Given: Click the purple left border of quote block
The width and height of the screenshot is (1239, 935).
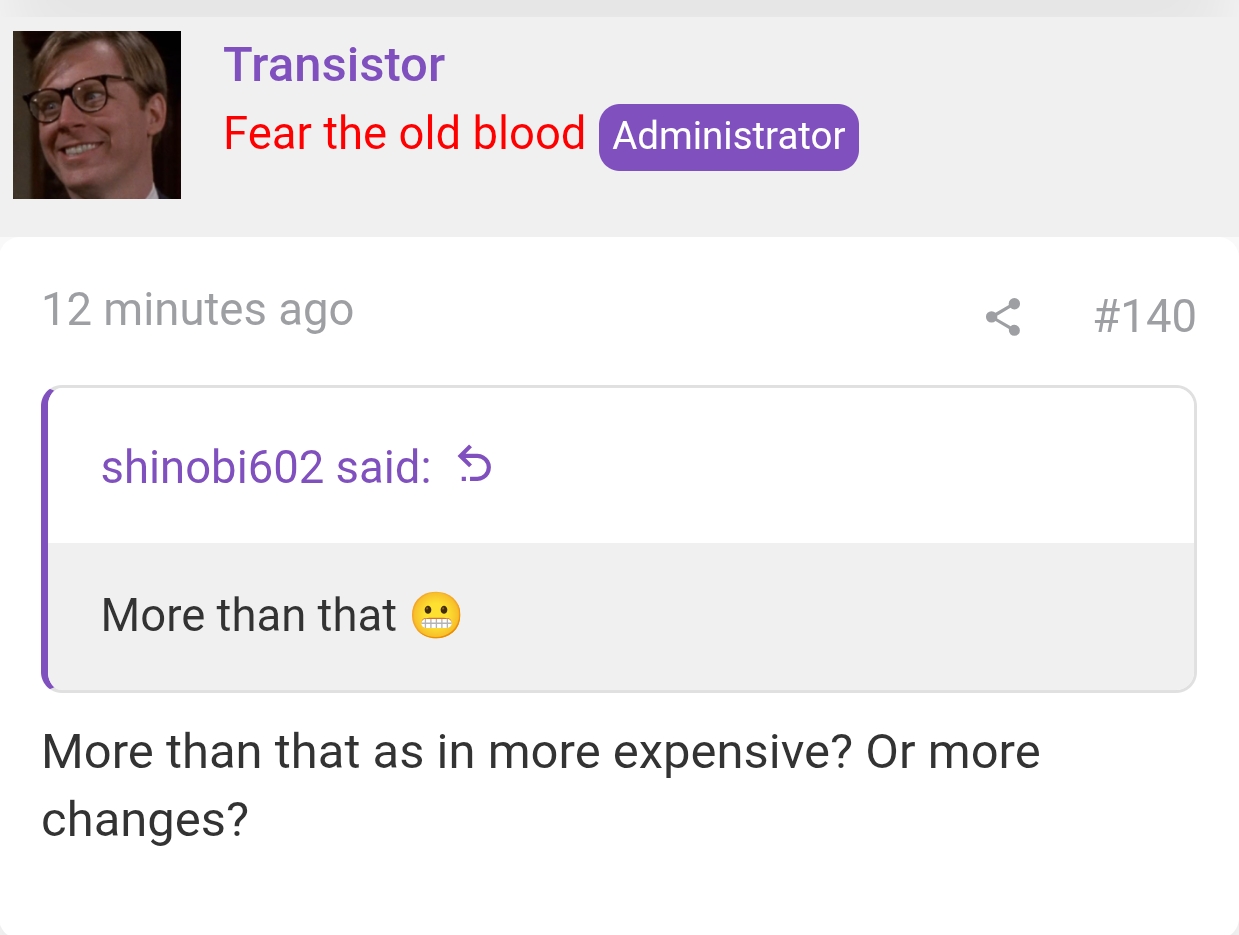Looking at the screenshot, I should [45, 538].
